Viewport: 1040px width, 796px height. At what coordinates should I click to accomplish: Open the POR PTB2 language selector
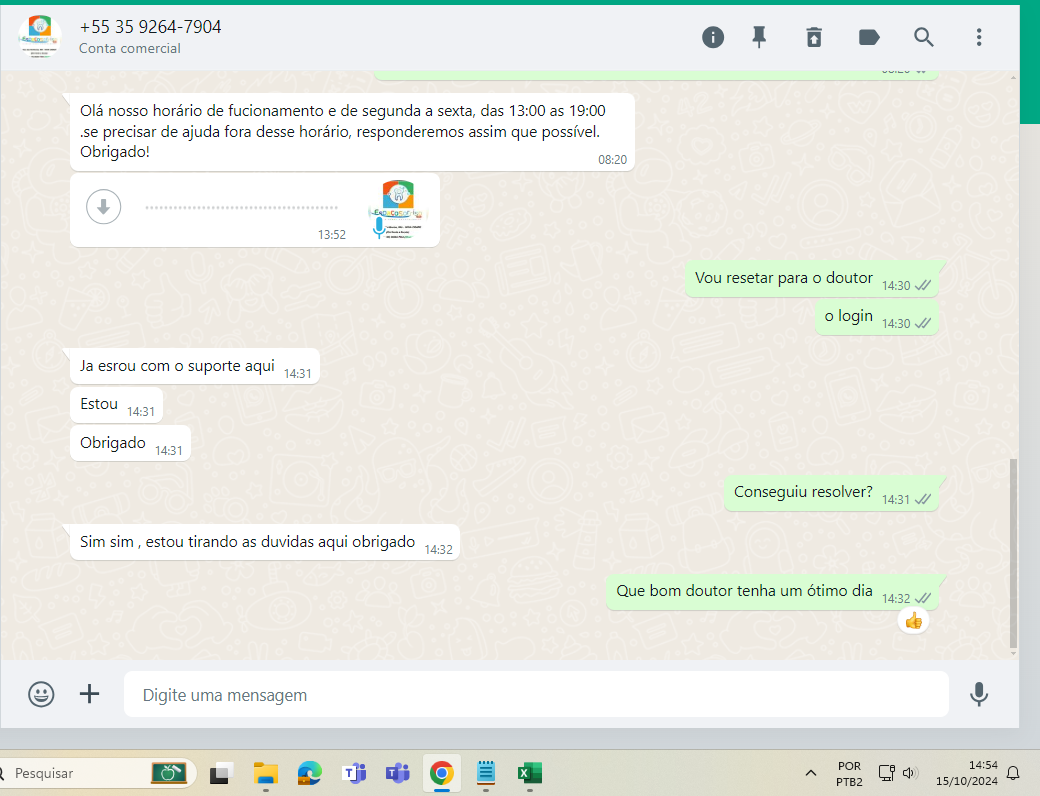[848, 773]
